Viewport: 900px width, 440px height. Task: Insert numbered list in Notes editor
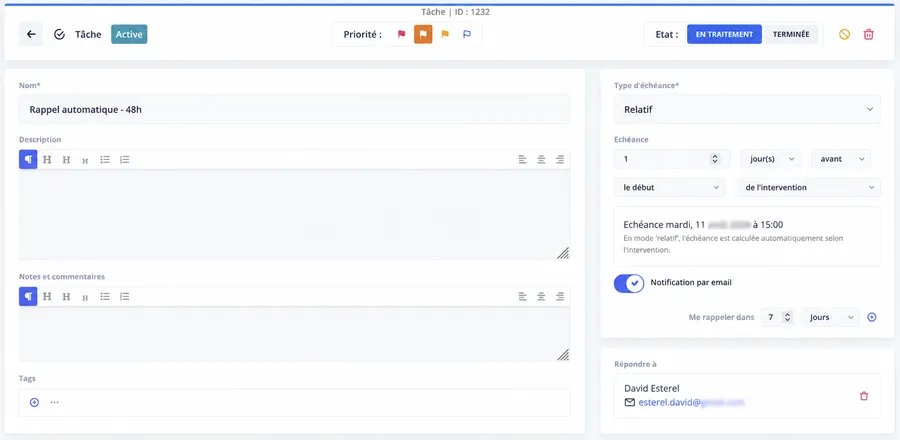click(125, 297)
